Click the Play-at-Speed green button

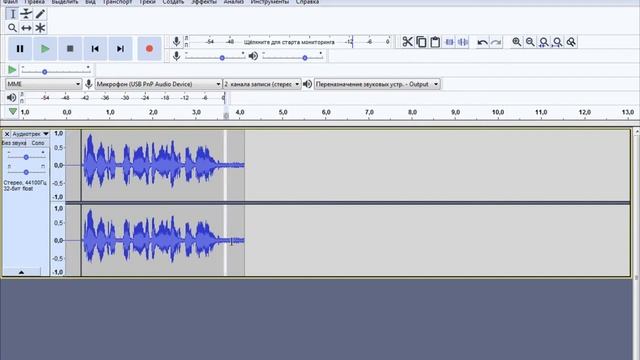(x=12, y=70)
